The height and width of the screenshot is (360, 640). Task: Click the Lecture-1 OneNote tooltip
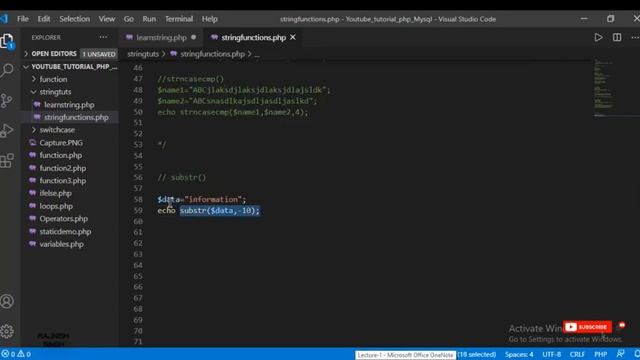click(x=405, y=355)
